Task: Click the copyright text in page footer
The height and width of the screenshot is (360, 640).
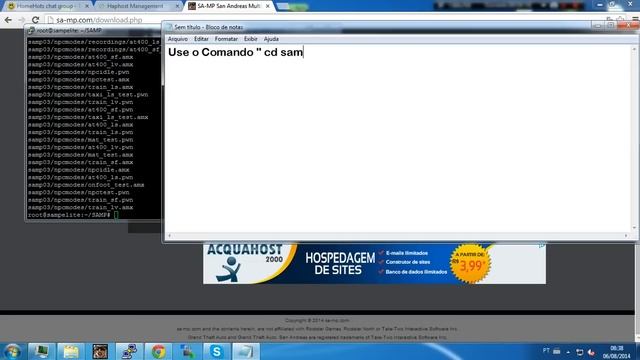Action: click(317, 320)
